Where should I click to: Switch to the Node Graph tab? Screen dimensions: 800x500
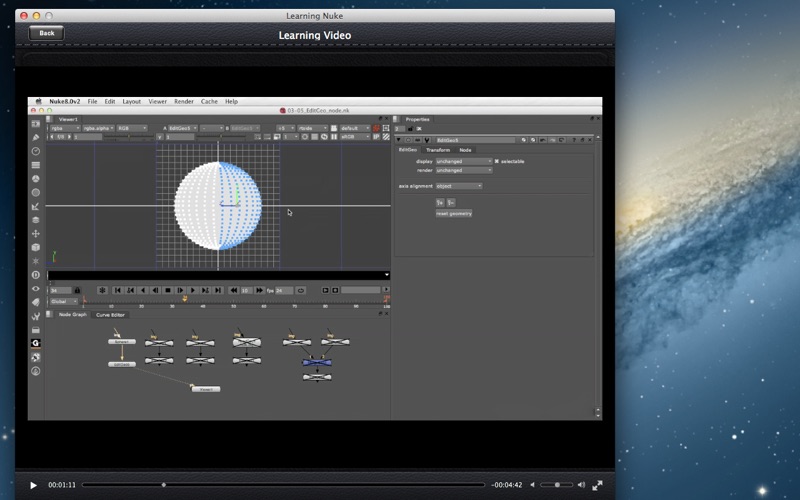(x=72, y=315)
